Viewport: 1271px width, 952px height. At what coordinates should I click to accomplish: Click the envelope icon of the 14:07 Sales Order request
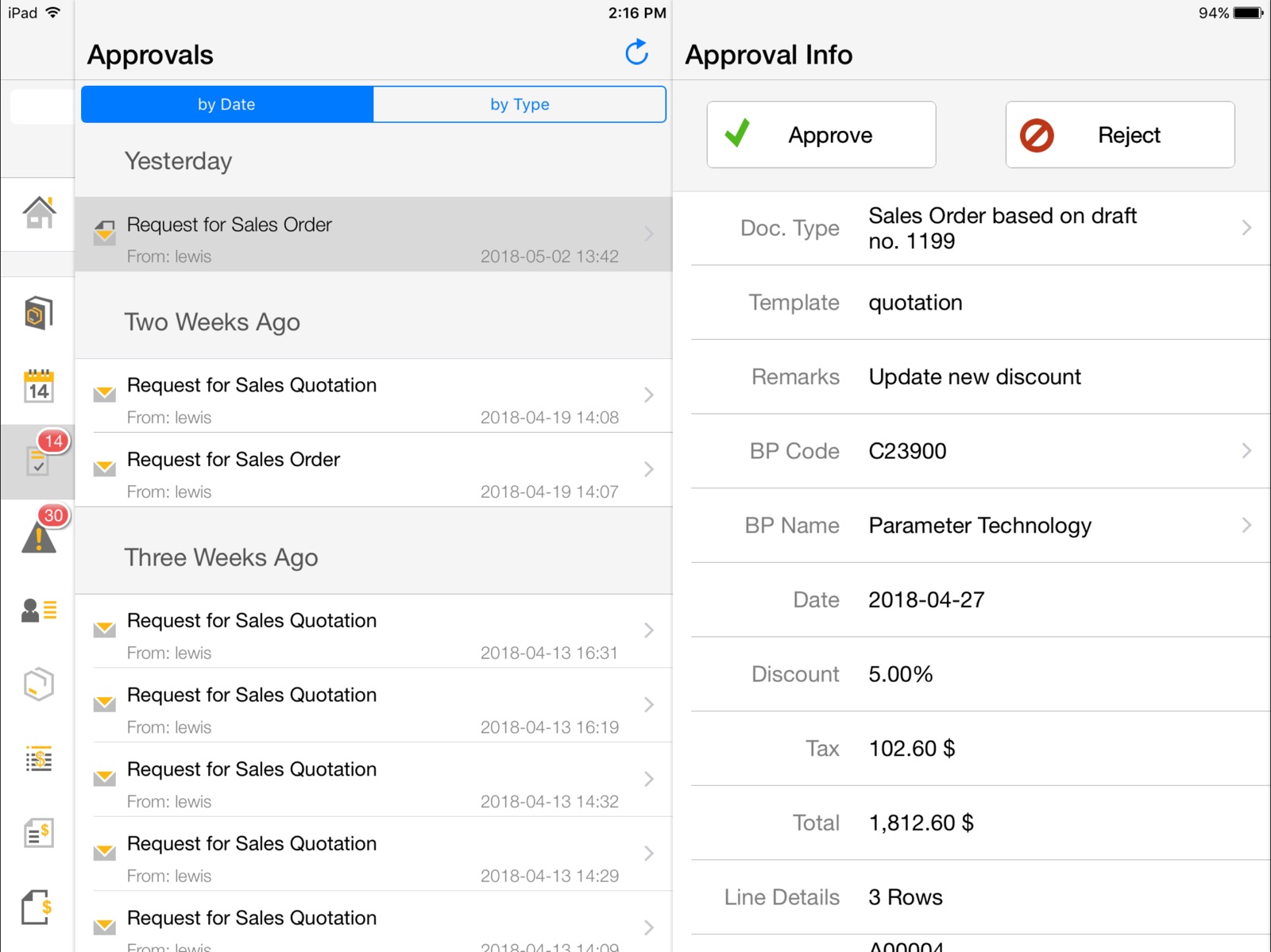(104, 468)
